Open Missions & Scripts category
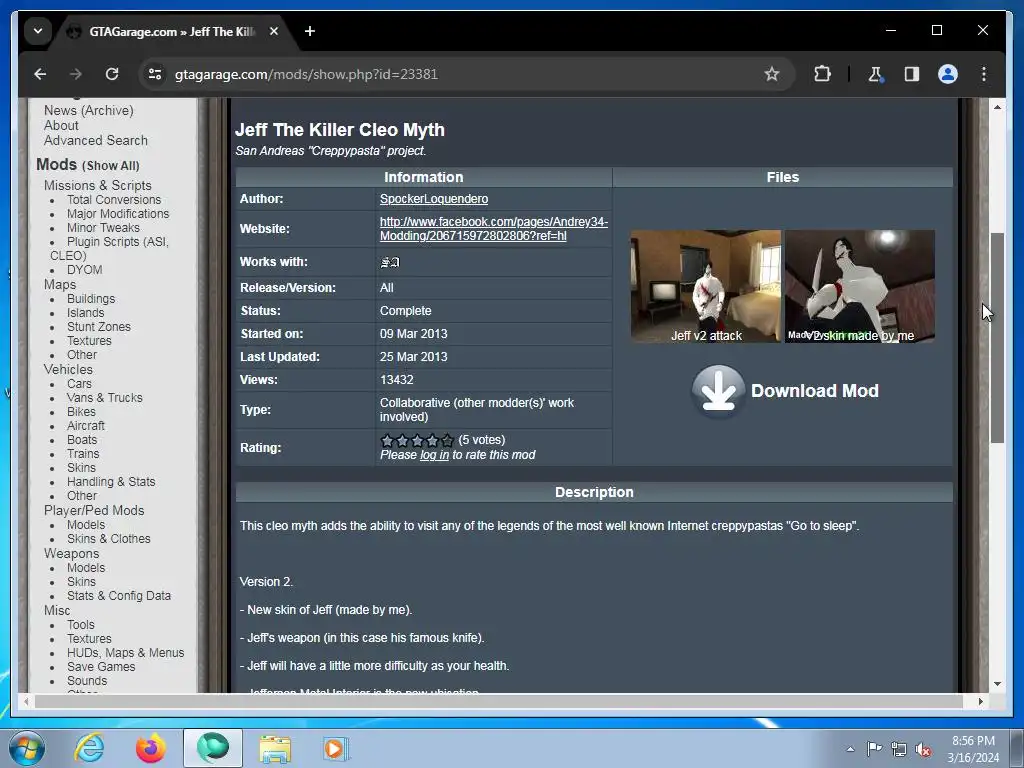This screenshot has width=1024, height=768. click(97, 185)
